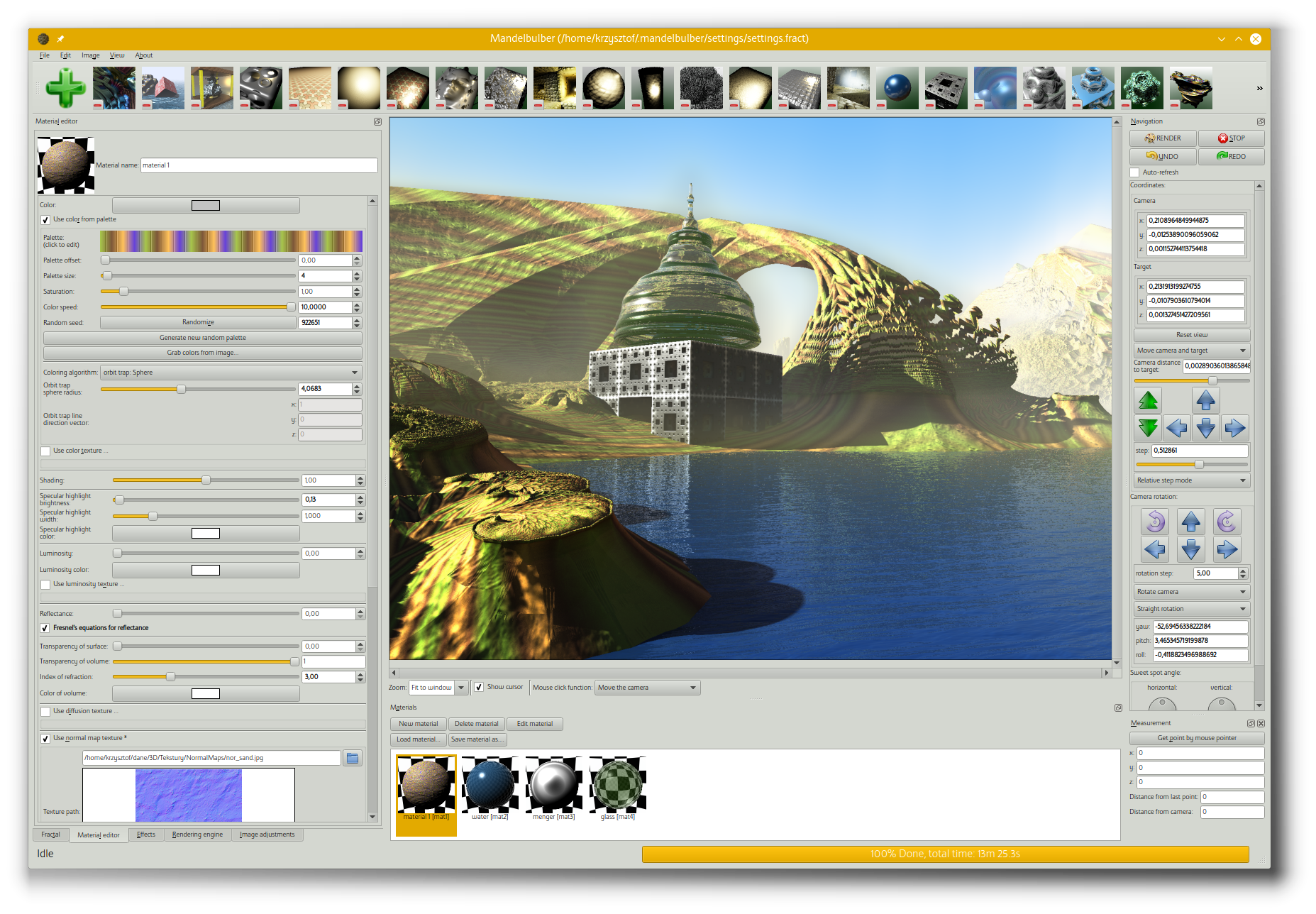
Task: Load the face sculpture preset thumbnail
Action: [x=456, y=88]
